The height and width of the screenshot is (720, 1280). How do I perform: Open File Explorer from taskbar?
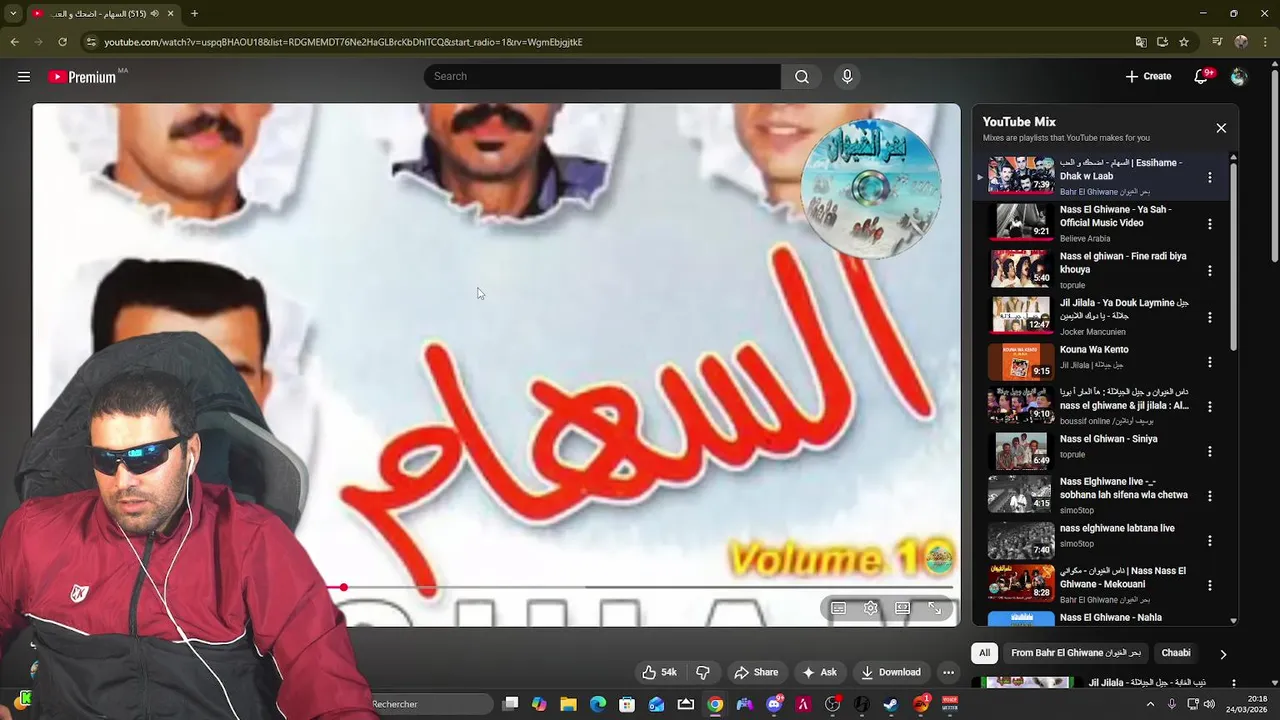568,704
